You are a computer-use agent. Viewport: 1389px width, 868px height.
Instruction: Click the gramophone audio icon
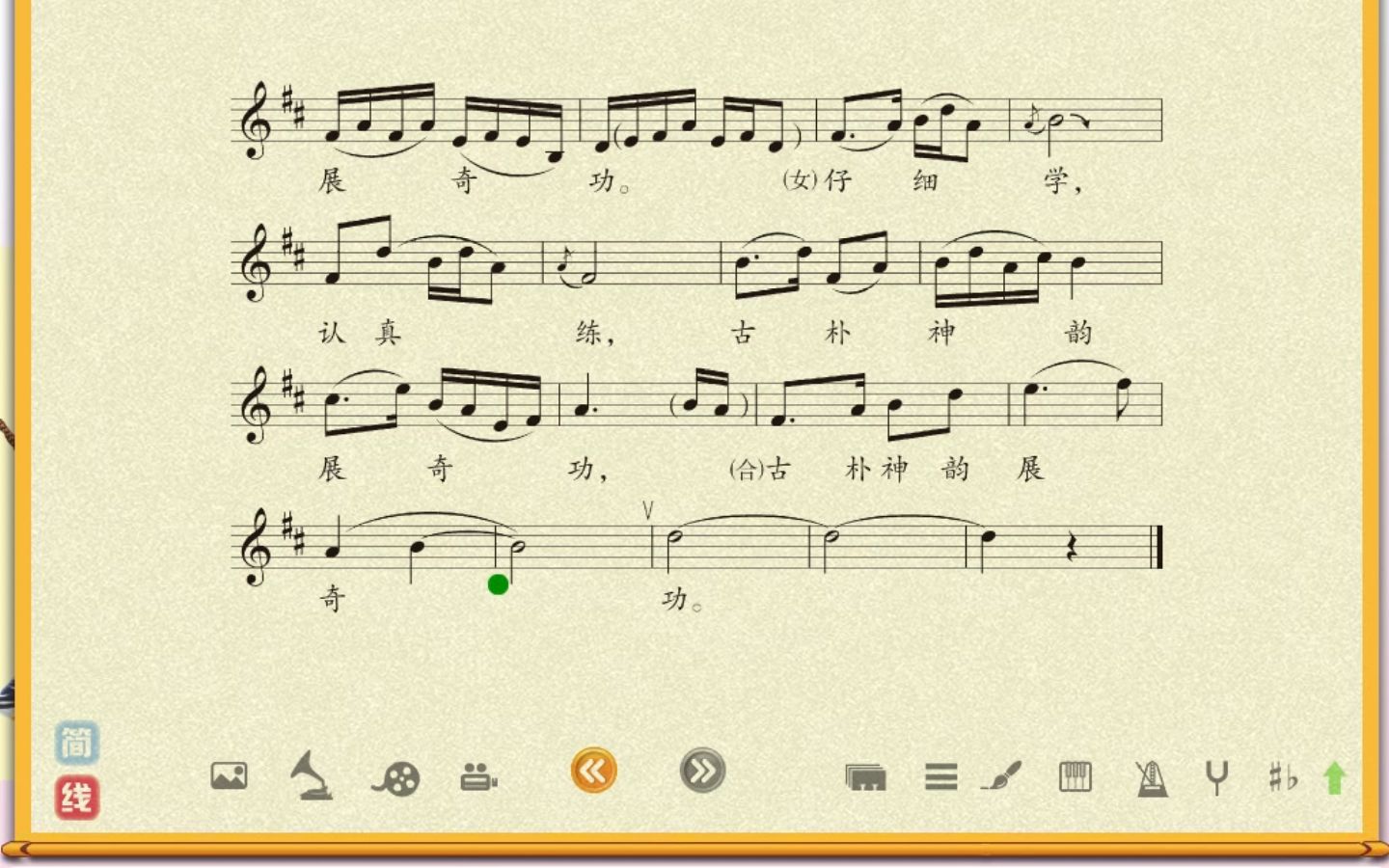tap(313, 775)
